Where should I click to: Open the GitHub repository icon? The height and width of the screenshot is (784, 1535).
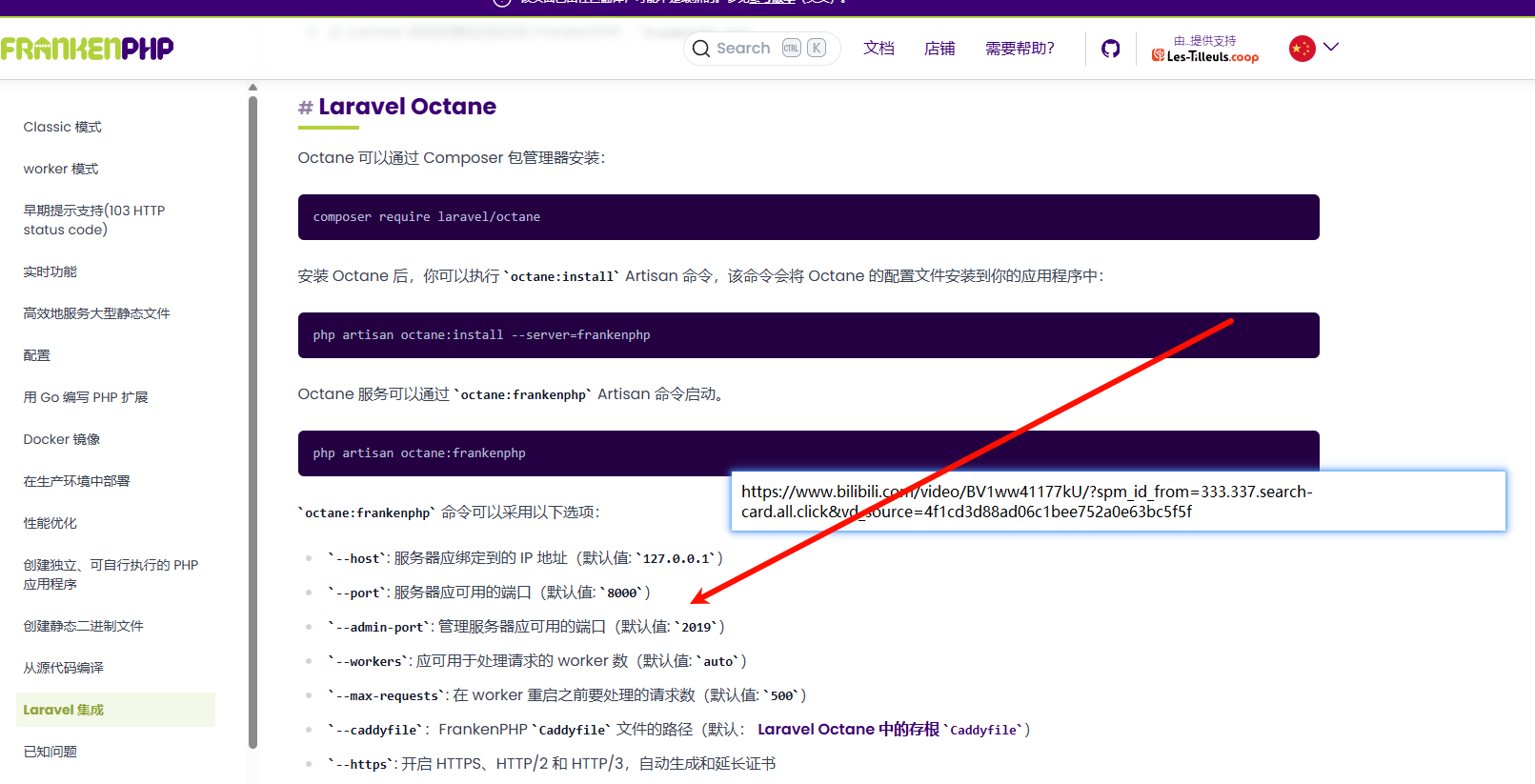pyautogui.click(x=1110, y=49)
